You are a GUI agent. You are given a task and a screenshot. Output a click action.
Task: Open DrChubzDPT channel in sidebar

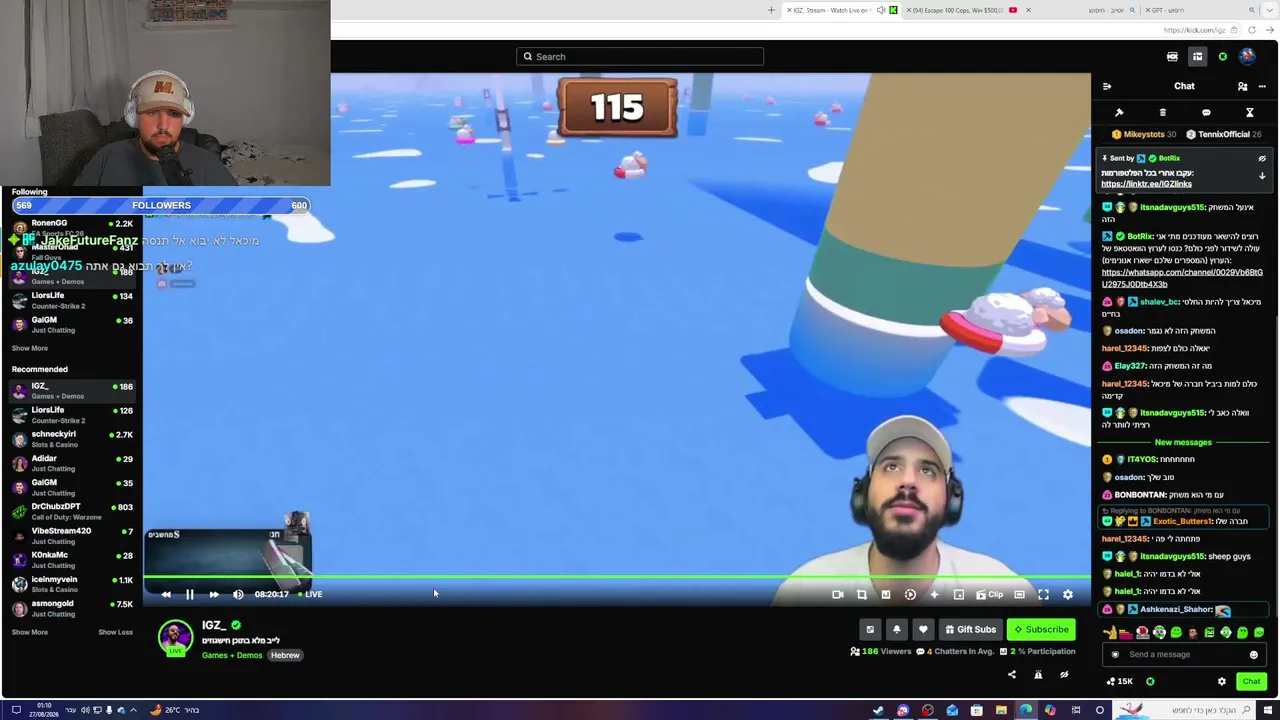tap(72, 511)
